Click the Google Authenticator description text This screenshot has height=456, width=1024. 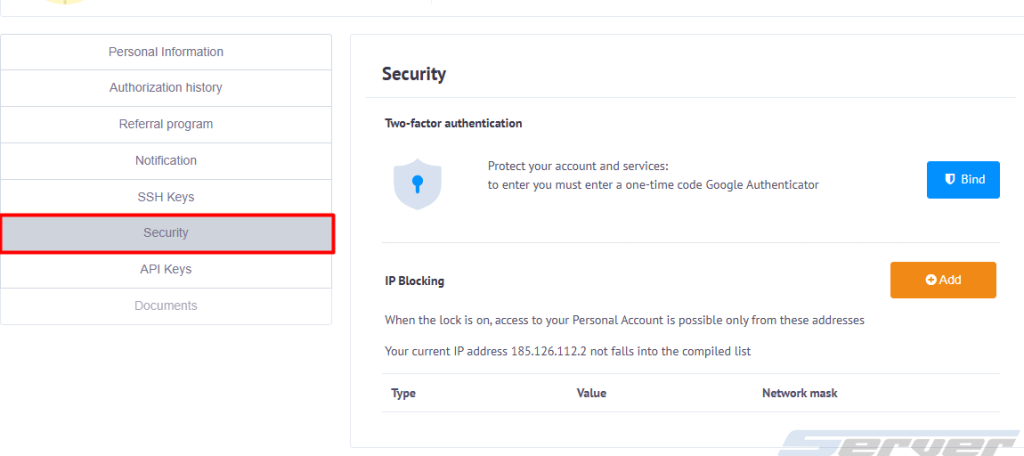[x=653, y=185]
